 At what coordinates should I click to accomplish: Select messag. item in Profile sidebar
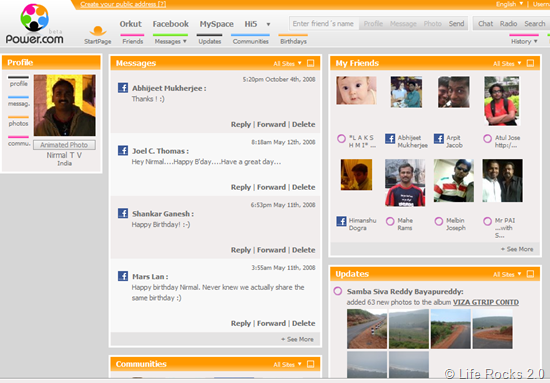pos(18,102)
